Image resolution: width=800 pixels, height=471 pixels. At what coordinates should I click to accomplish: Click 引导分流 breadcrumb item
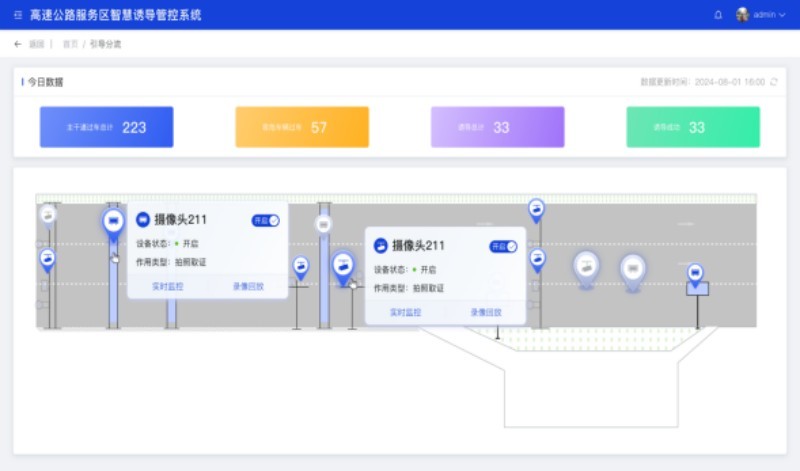(x=105, y=44)
